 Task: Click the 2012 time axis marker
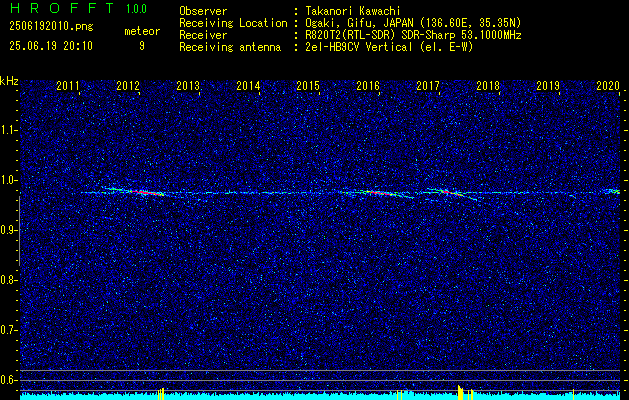[x=128, y=85]
